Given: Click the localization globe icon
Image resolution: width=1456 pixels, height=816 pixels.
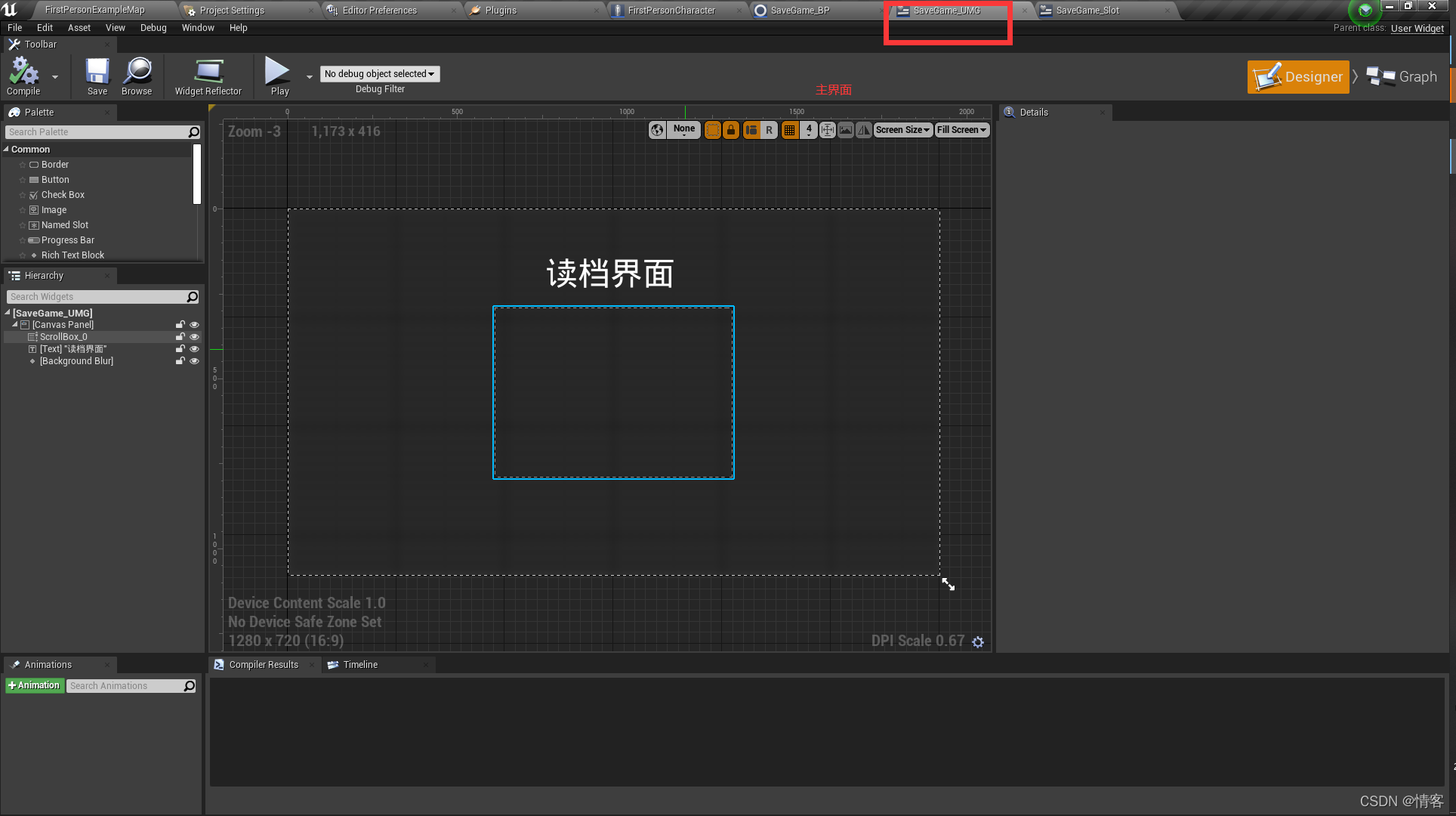Looking at the screenshot, I should [x=657, y=130].
